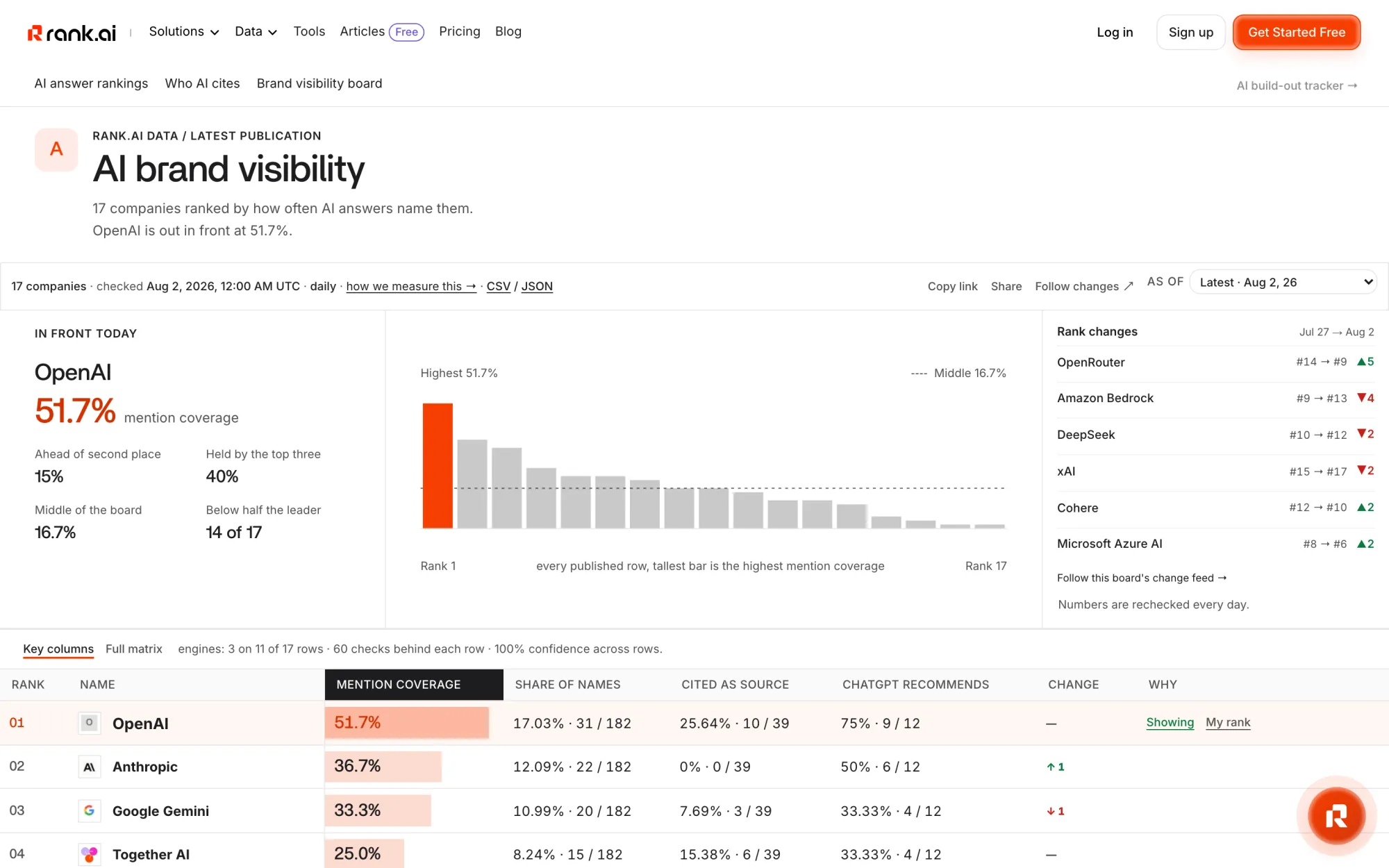Click the Together AI logo icon
The height and width of the screenshot is (868, 1389).
tap(89, 854)
